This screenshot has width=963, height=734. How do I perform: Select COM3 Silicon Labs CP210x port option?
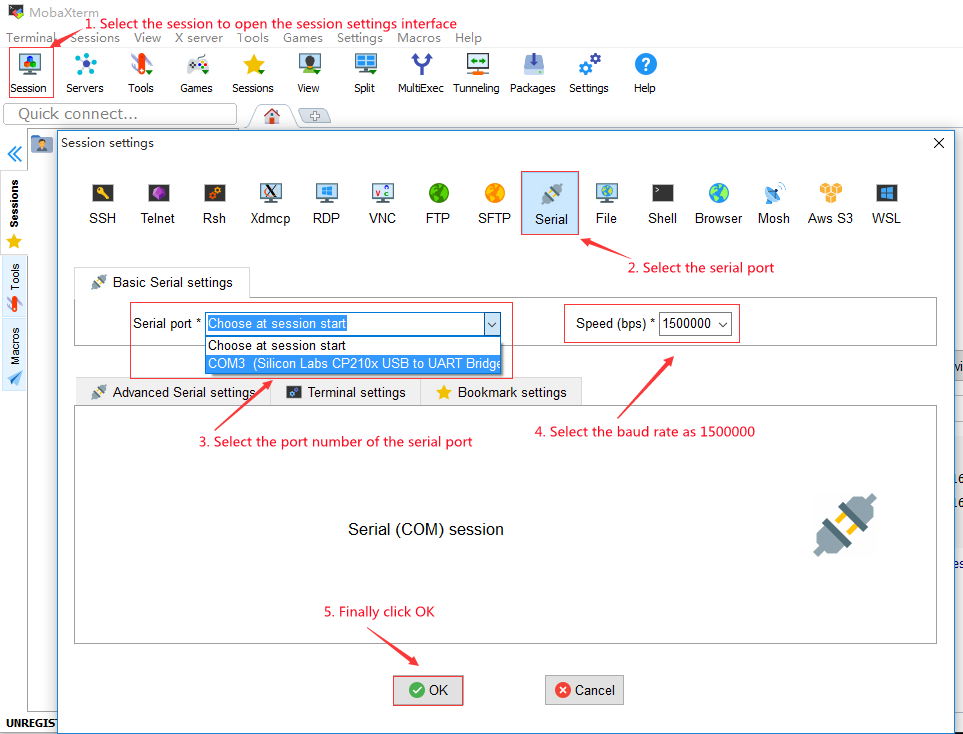(x=354, y=364)
